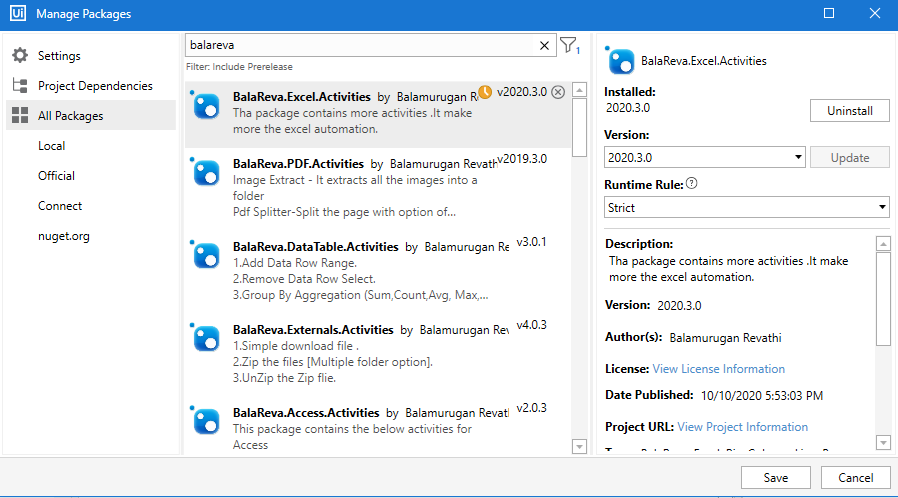Select the BalaReva.Externals.Activities package title

(313, 330)
